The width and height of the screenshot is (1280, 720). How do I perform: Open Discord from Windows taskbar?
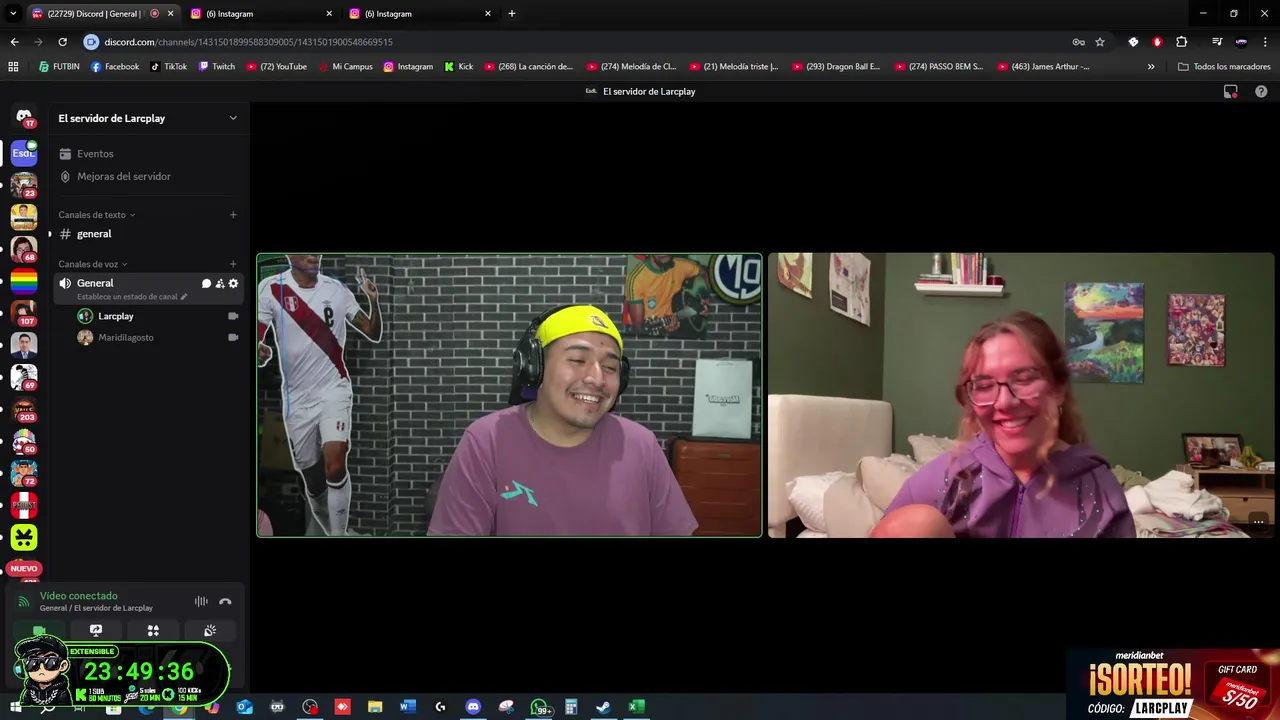pos(473,707)
